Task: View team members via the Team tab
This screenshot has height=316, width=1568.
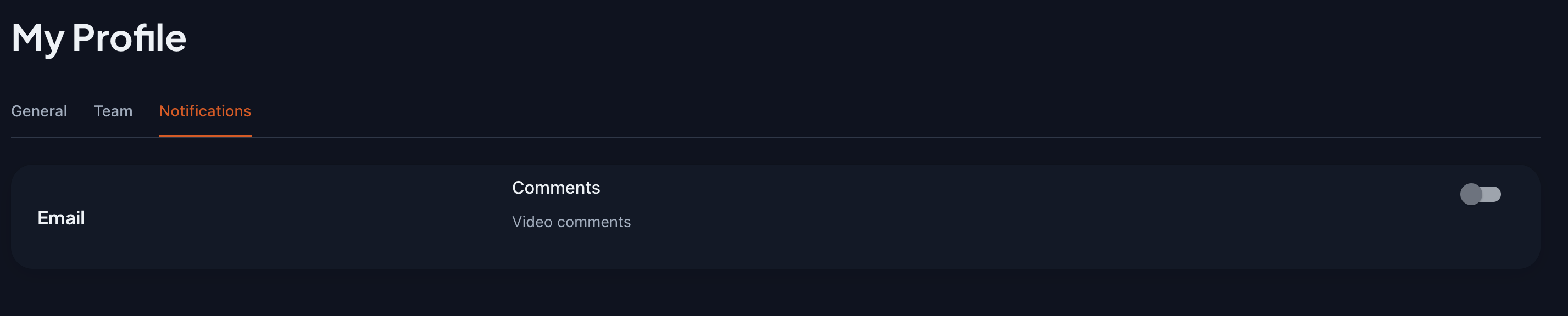Action: (113, 111)
